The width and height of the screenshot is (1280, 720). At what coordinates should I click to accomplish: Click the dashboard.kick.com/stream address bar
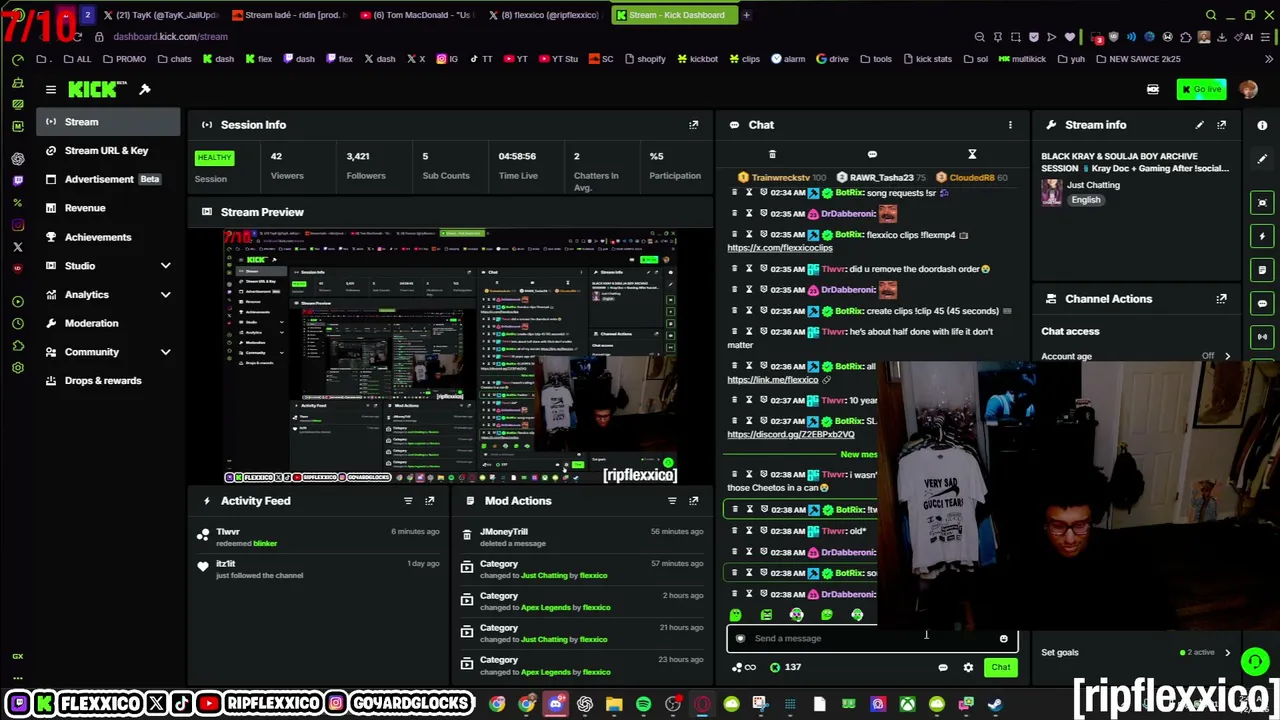pyautogui.click(x=170, y=37)
